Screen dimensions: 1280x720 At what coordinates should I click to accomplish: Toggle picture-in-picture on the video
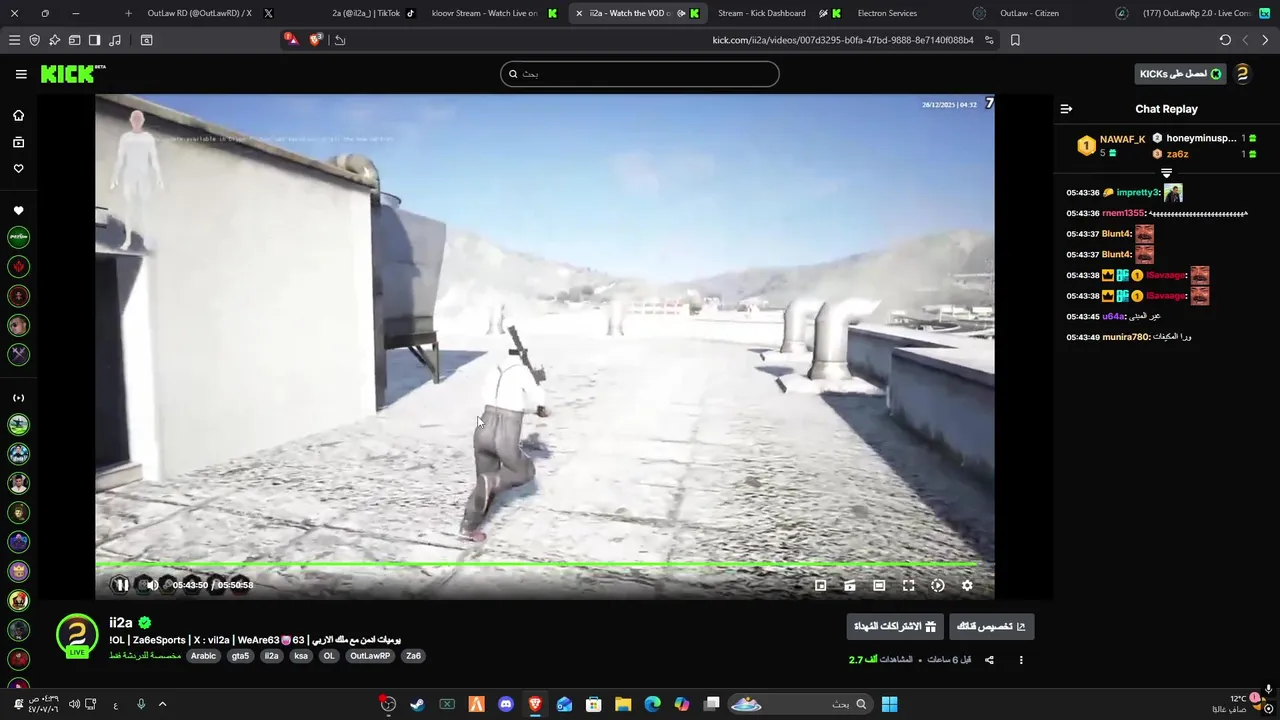pos(820,586)
